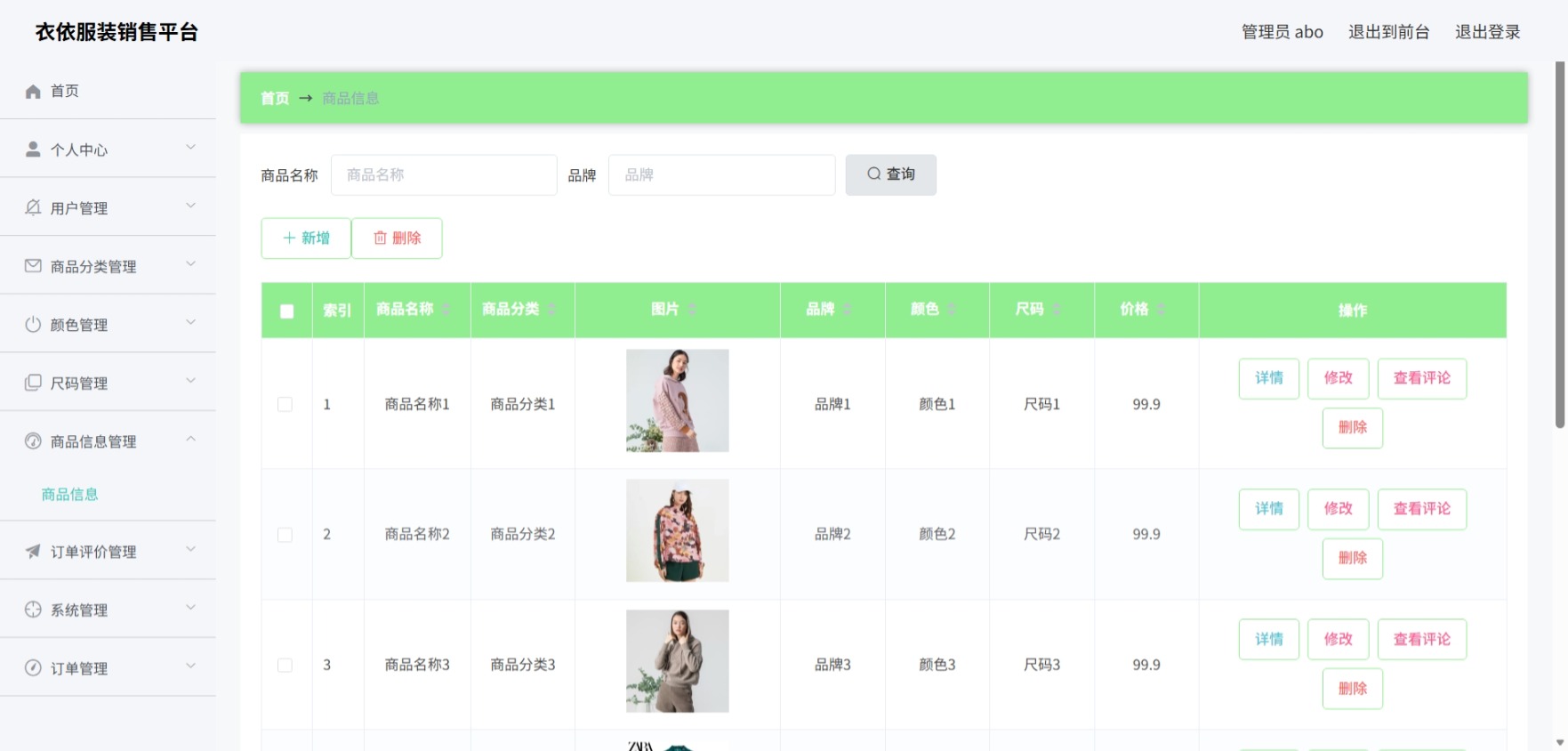Sort table using the 商品名称 column sort arrows
The height and width of the screenshot is (751, 1568).
pos(446,309)
